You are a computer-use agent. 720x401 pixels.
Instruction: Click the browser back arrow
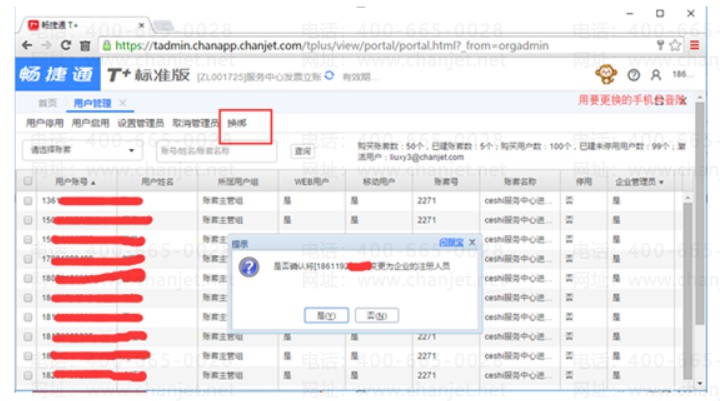tap(27, 45)
